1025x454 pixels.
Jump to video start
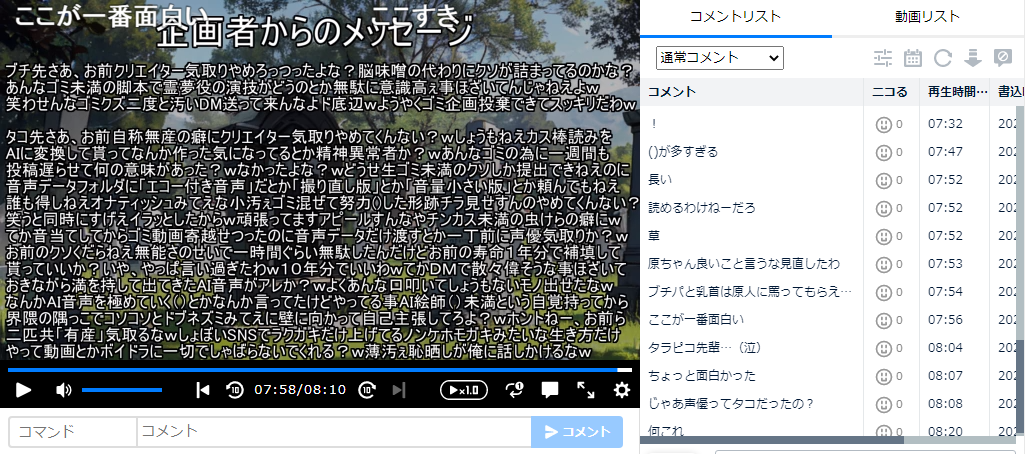[203, 391]
